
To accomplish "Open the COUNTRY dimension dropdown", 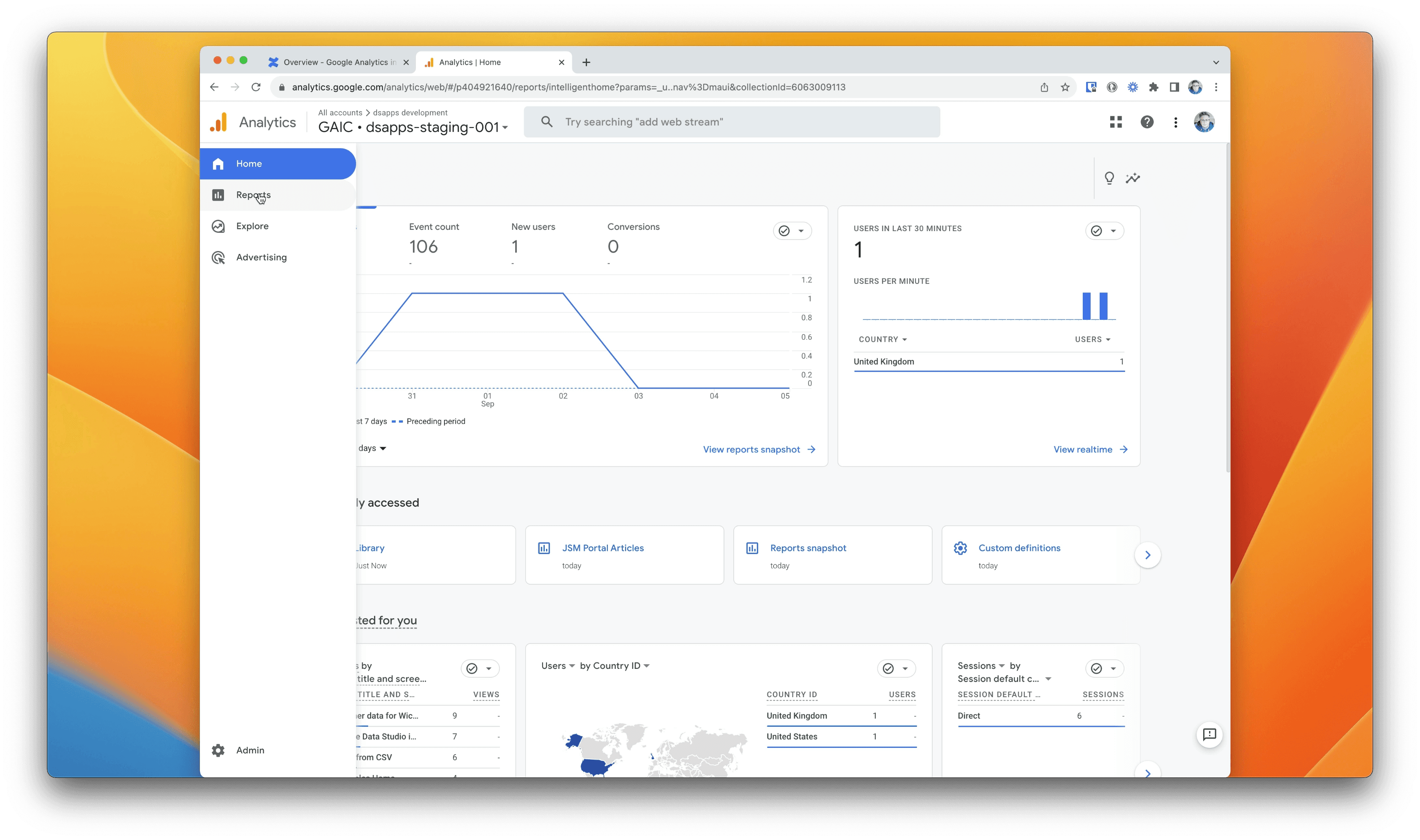I will (x=883, y=339).
